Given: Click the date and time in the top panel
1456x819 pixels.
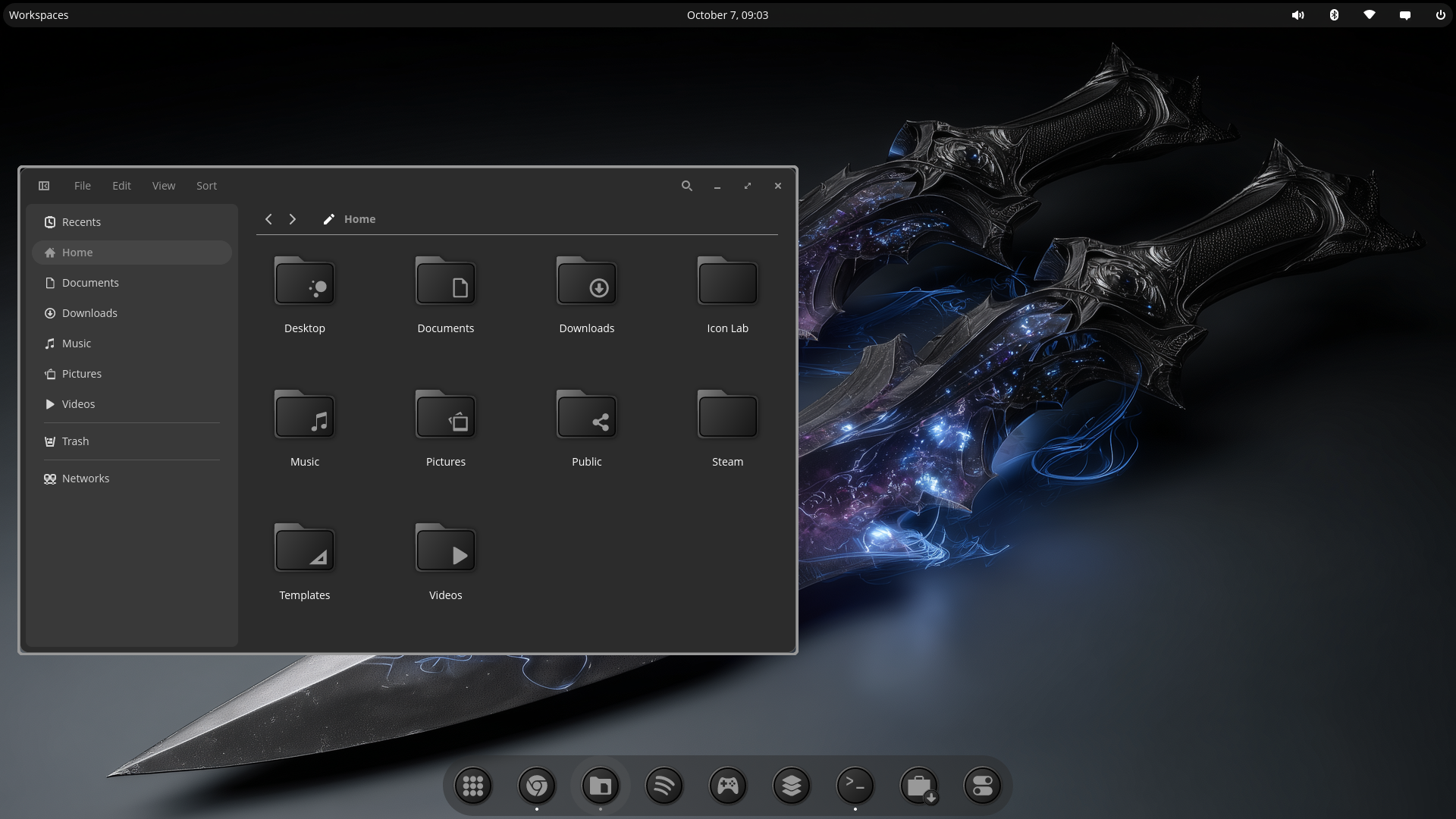Looking at the screenshot, I should point(727,15).
